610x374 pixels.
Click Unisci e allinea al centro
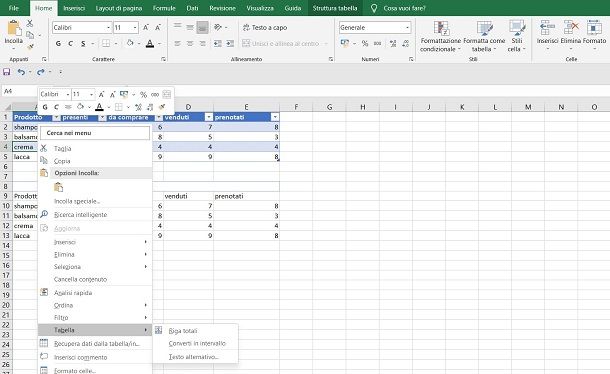pos(281,44)
